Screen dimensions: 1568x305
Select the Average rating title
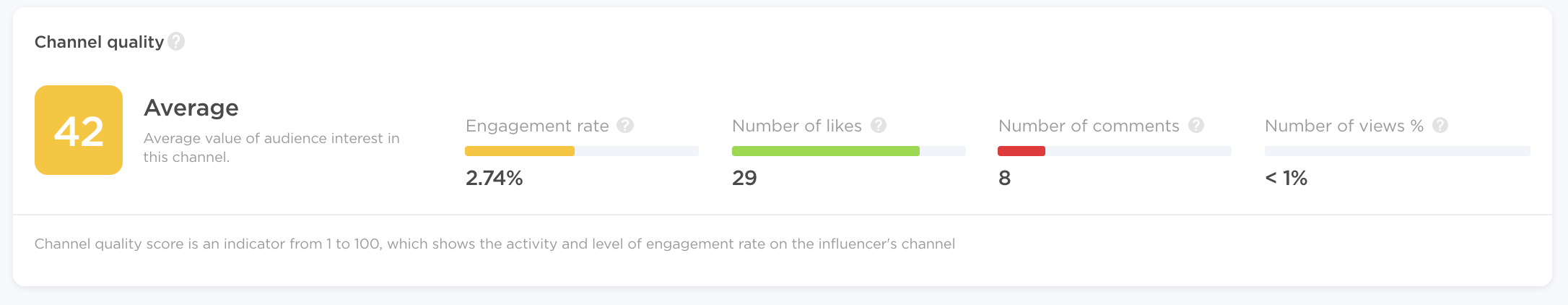point(191,108)
